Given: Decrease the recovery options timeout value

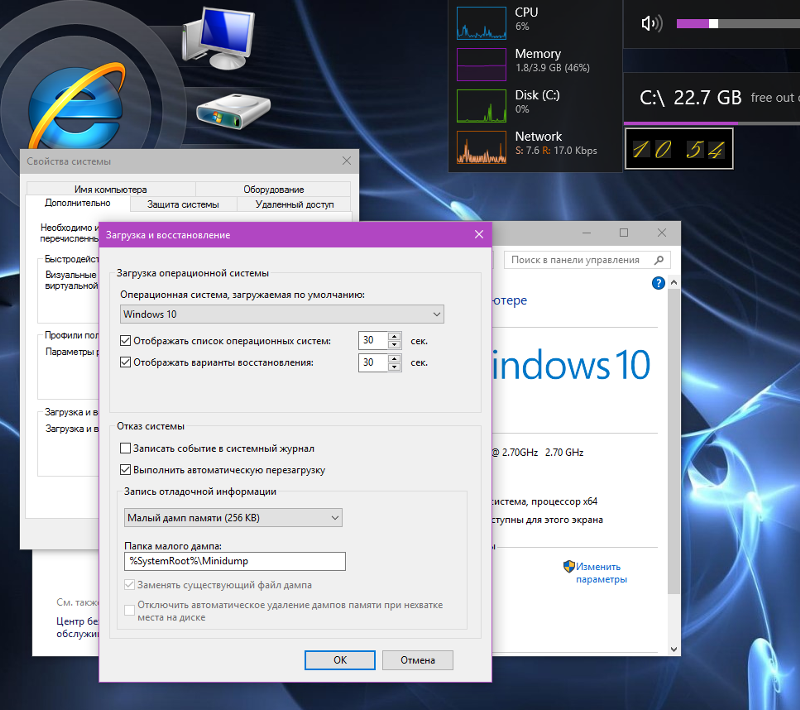Looking at the screenshot, I should click(x=394, y=367).
